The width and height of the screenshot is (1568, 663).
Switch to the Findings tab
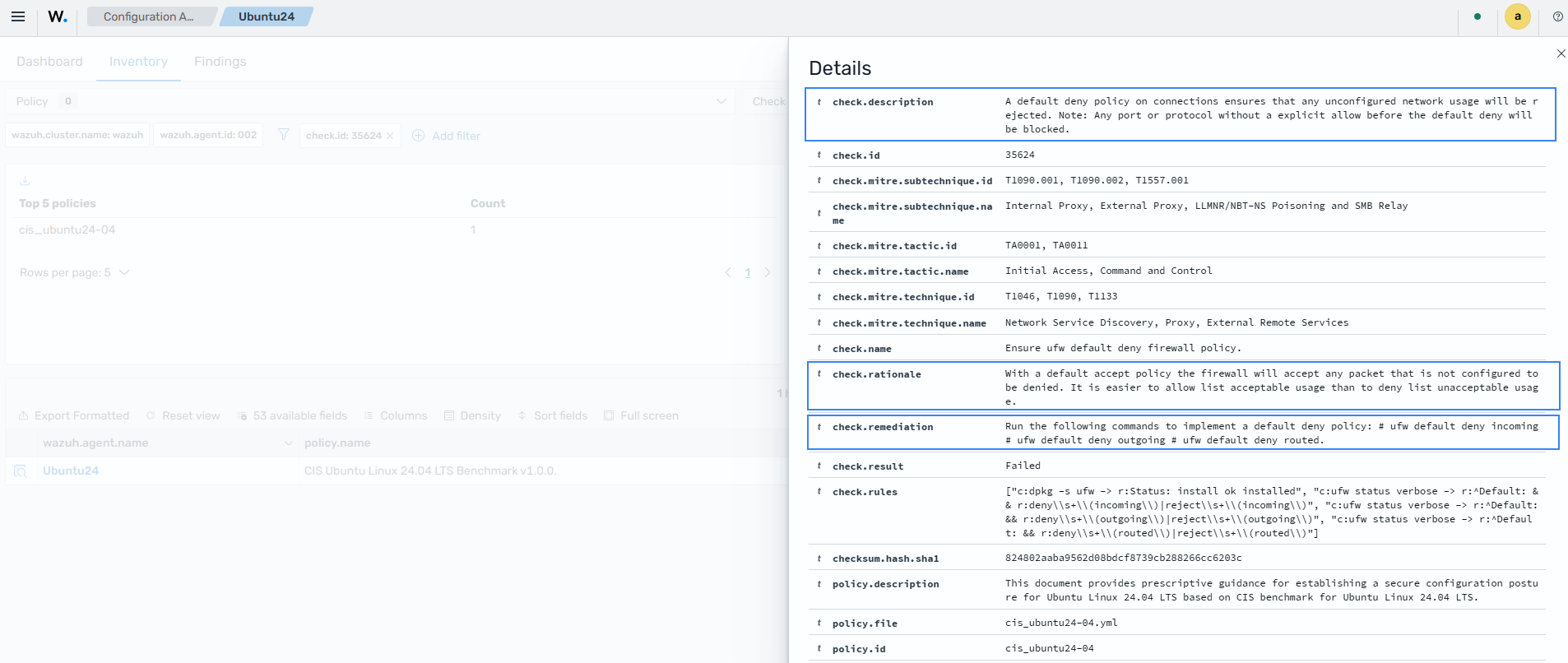[x=220, y=62]
